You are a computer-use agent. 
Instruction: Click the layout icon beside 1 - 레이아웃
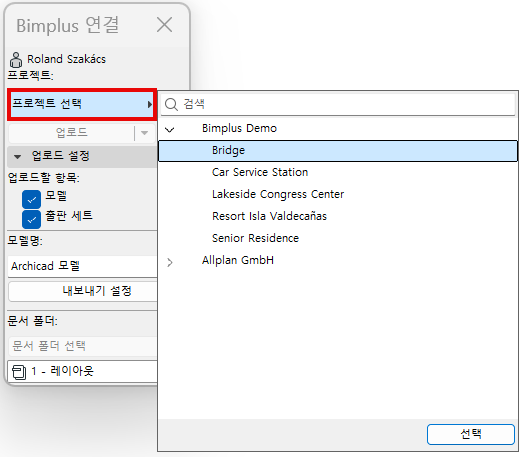(x=19, y=372)
